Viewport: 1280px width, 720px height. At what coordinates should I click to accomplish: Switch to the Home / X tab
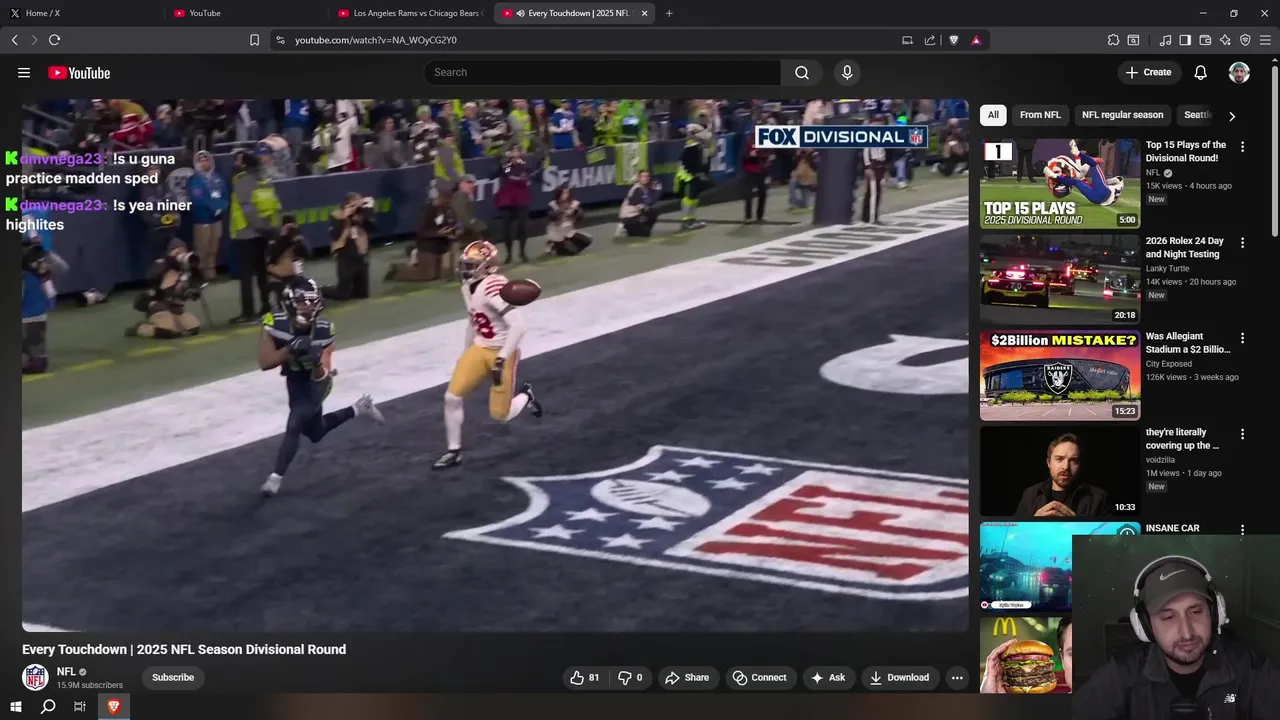(82, 13)
